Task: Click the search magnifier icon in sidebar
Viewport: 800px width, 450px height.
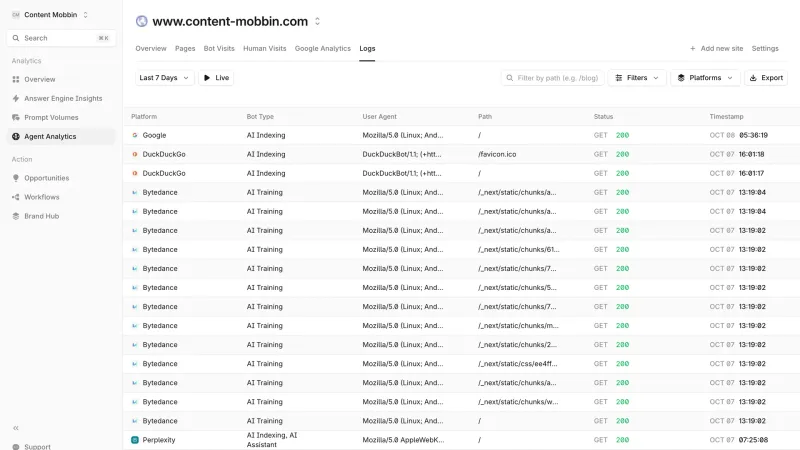Action: (16, 38)
